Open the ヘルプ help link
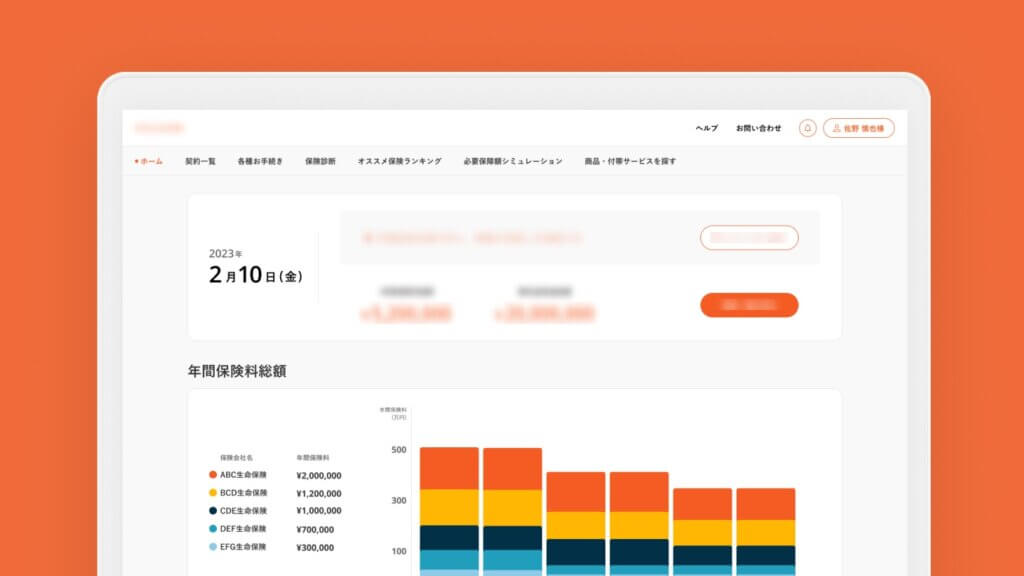This screenshot has width=1024, height=576. 707,129
